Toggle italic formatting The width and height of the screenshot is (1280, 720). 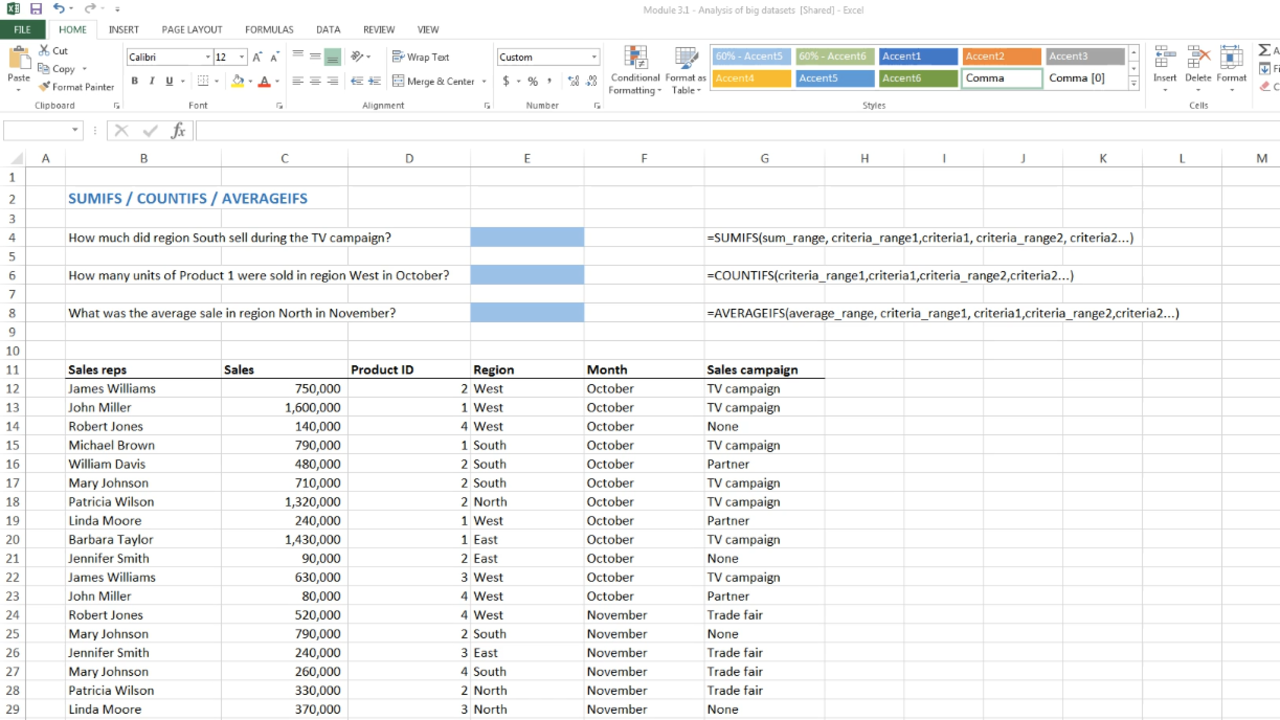click(x=152, y=81)
